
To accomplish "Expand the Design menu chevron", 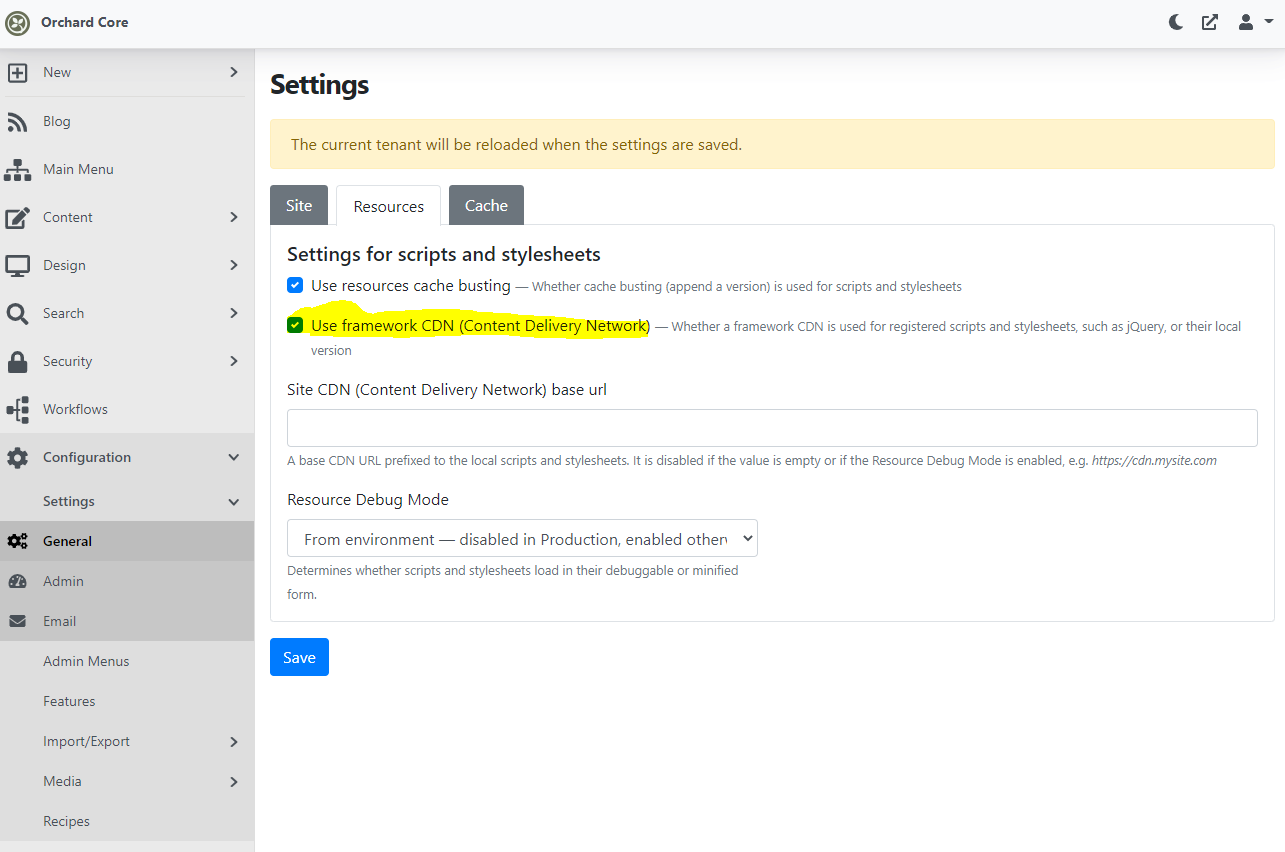I will coord(233,265).
